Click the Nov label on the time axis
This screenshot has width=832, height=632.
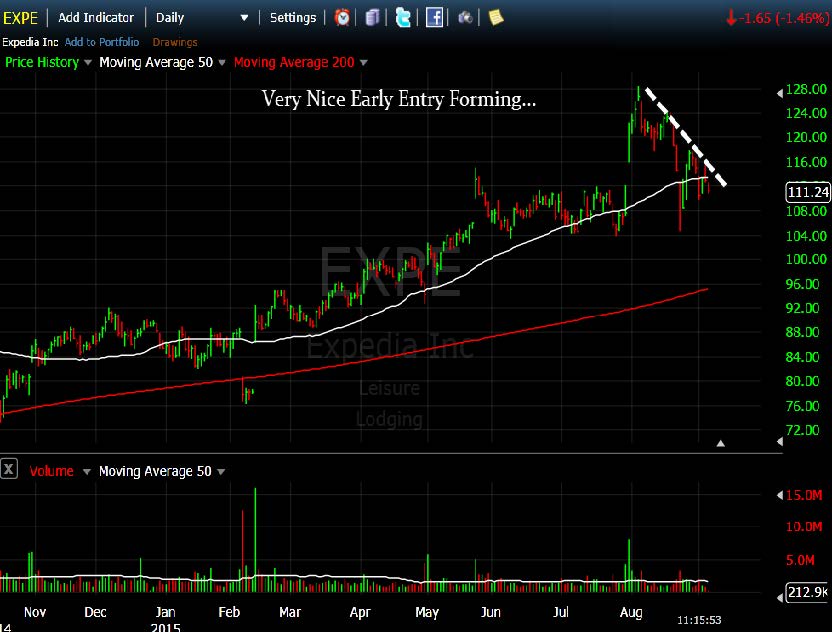(35, 612)
